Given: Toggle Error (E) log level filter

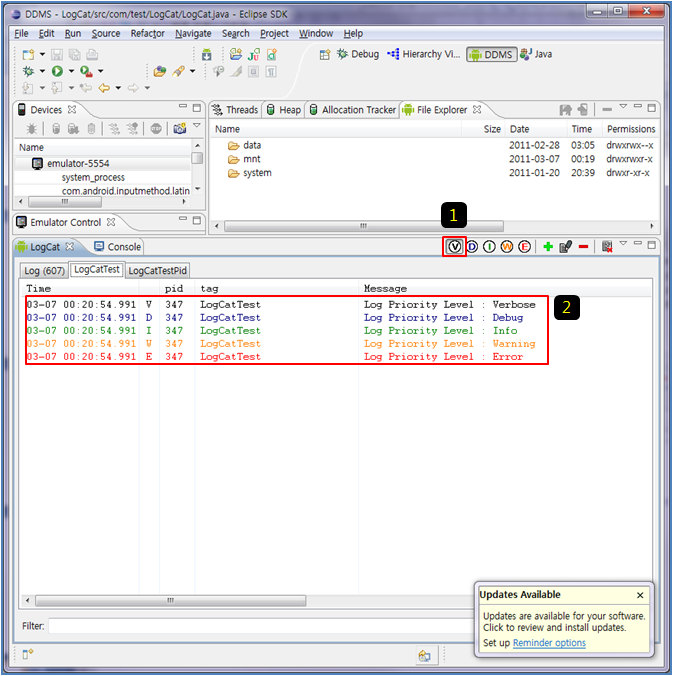Looking at the screenshot, I should tap(524, 247).
